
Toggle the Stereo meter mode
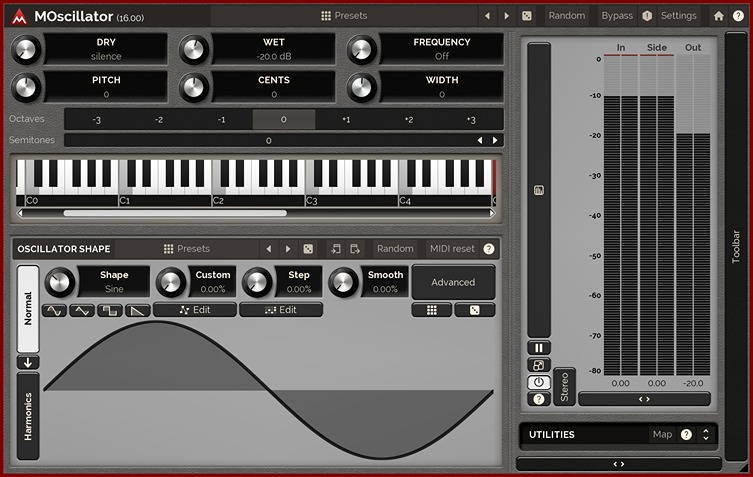[564, 387]
